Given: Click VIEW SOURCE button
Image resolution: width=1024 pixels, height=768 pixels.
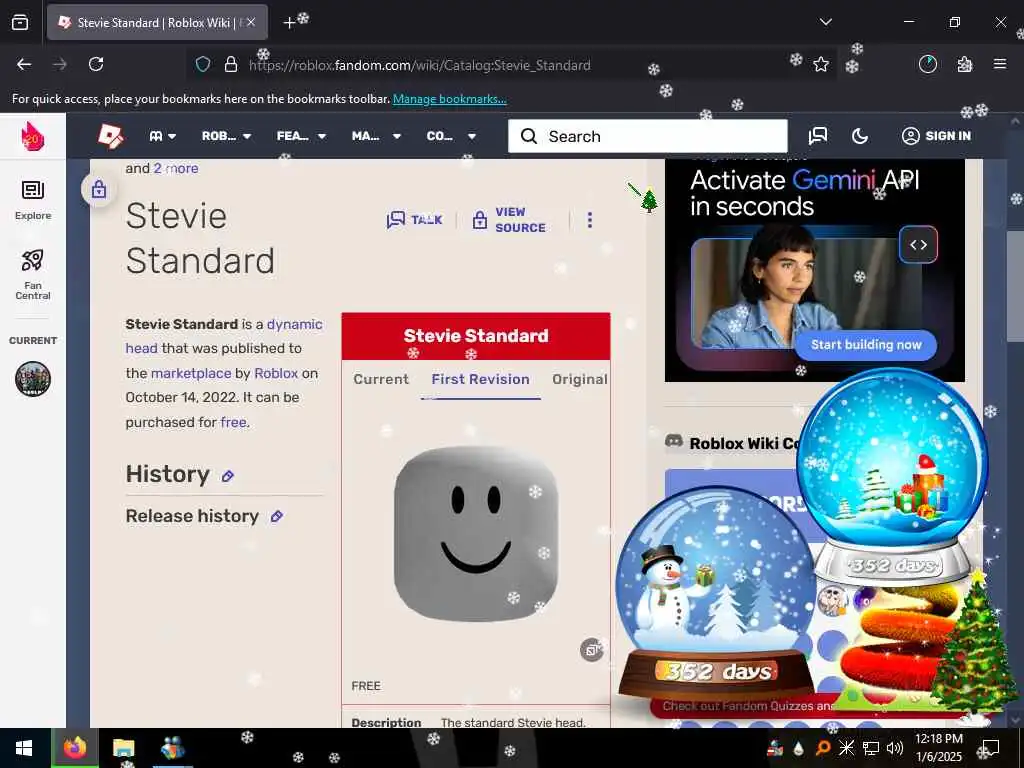Looking at the screenshot, I should click(509, 219).
